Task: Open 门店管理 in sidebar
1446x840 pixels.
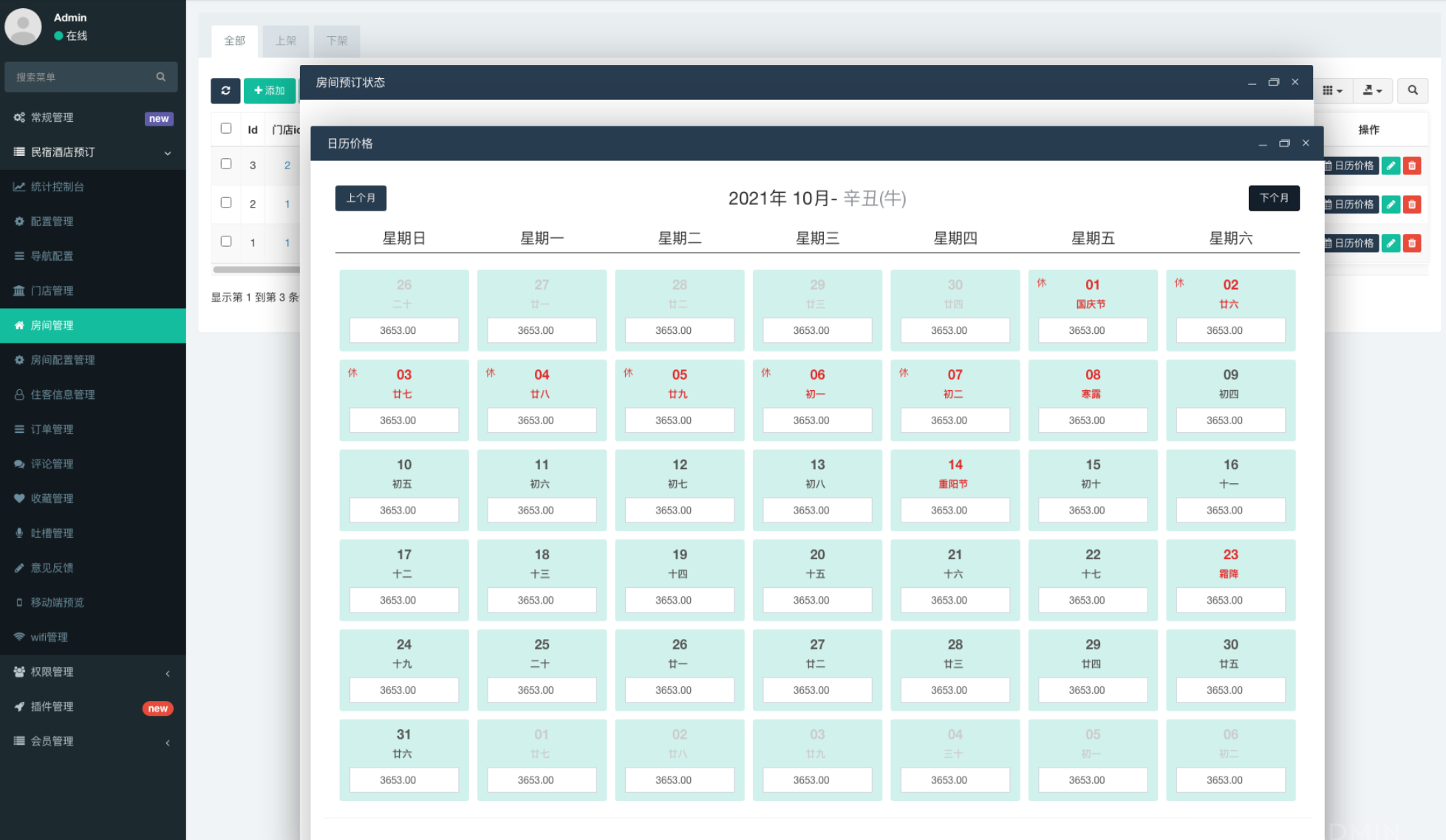Action: [x=52, y=291]
